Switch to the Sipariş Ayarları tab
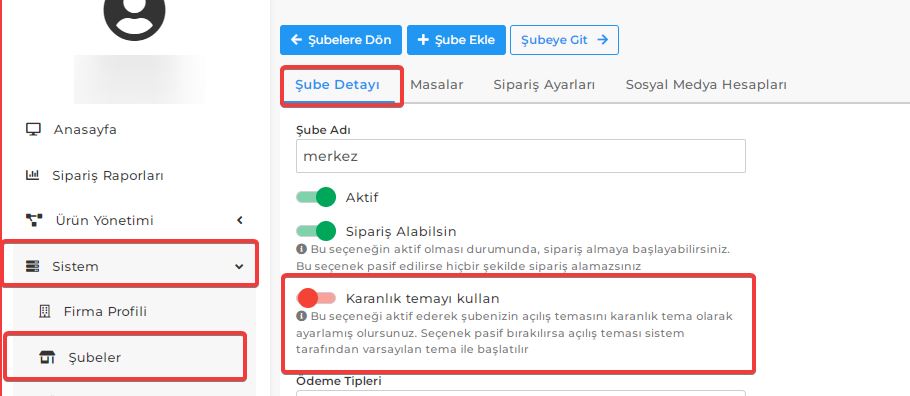This screenshot has width=910, height=396. [x=544, y=85]
